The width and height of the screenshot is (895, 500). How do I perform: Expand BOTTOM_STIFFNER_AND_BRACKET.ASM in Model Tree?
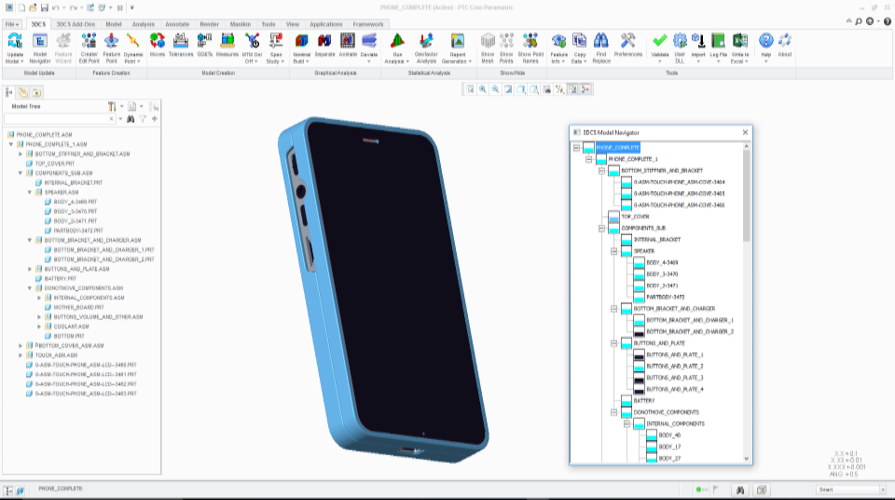[21, 154]
